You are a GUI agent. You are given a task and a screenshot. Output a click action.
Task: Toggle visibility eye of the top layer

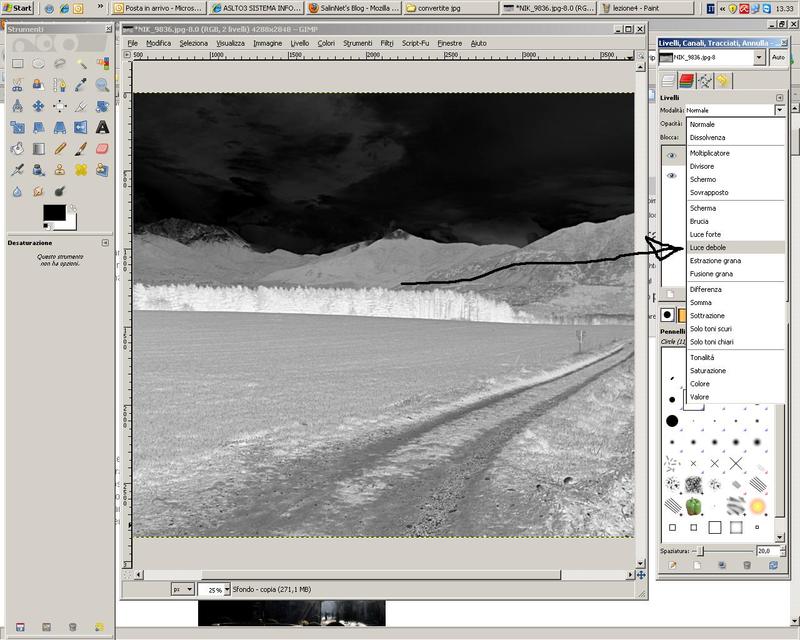671,156
